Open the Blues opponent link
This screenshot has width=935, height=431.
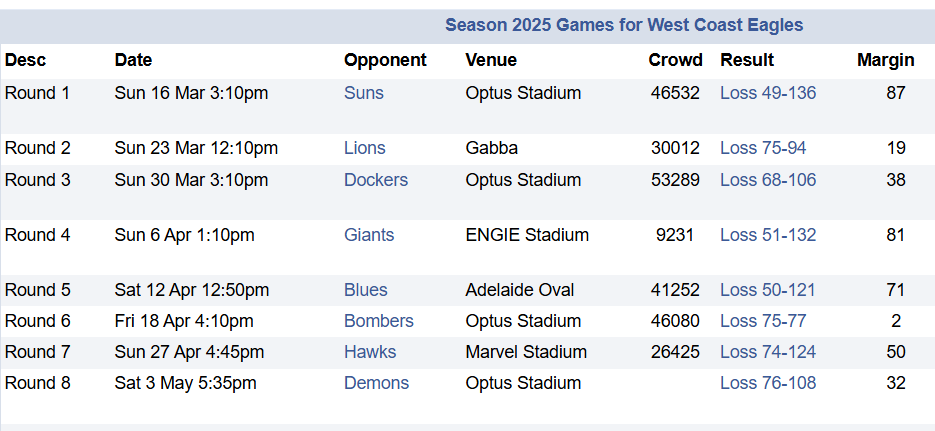(366, 290)
